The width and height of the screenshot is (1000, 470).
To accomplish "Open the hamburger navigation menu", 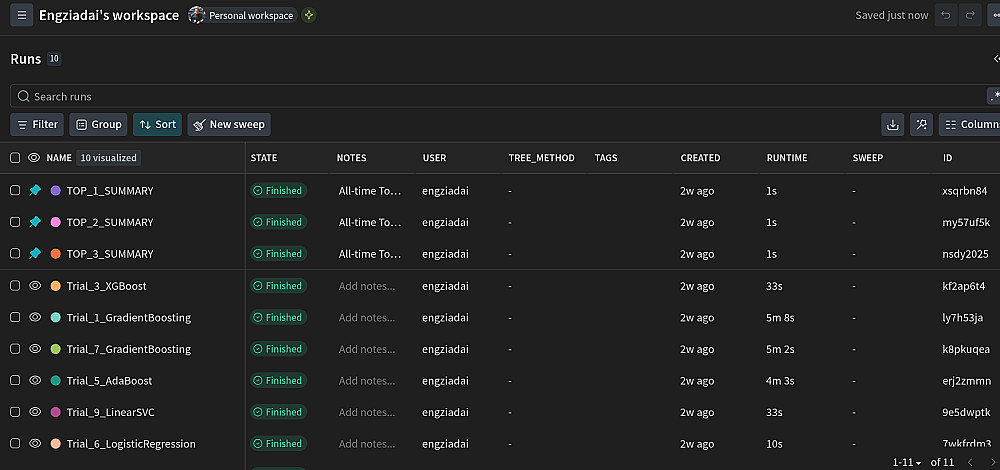I will pyautogui.click(x=21, y=15).
